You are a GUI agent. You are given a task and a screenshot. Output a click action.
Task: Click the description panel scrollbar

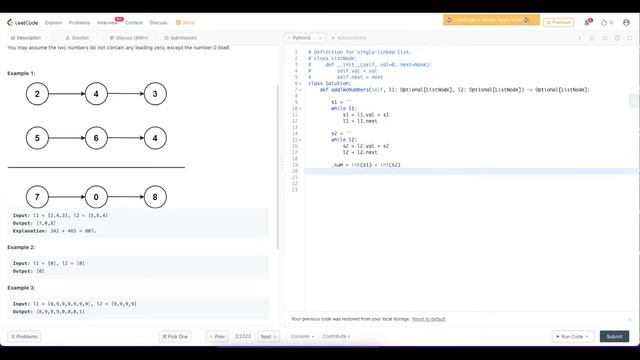[x=278, y=167]
